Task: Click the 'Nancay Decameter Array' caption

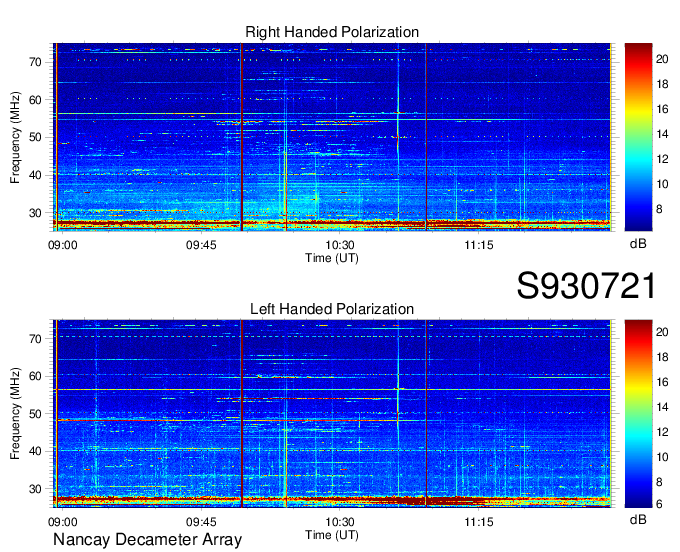Action: [x=147, y=540]
